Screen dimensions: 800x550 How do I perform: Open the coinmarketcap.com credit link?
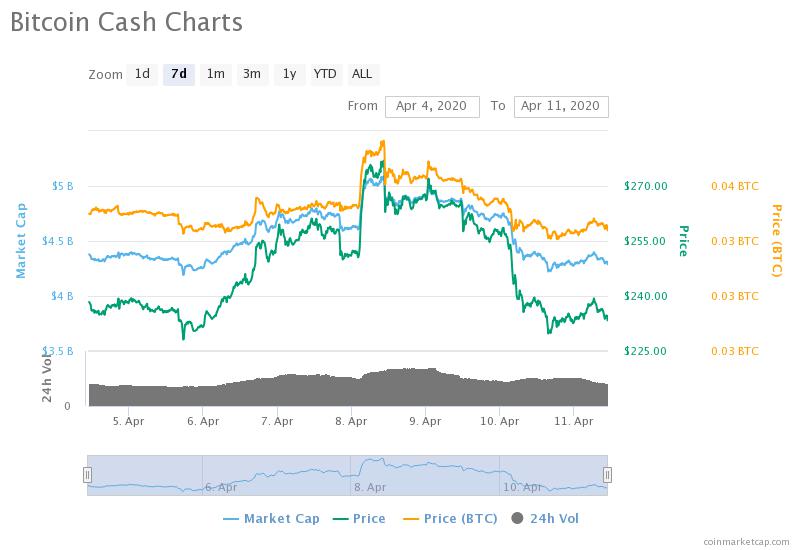point(747,541)
